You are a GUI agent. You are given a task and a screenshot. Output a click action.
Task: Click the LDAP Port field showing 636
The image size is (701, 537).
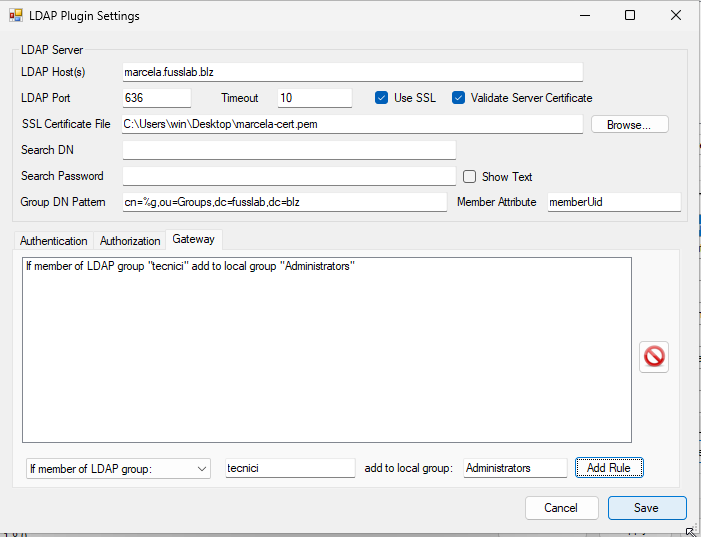click(x=156, y=98)
